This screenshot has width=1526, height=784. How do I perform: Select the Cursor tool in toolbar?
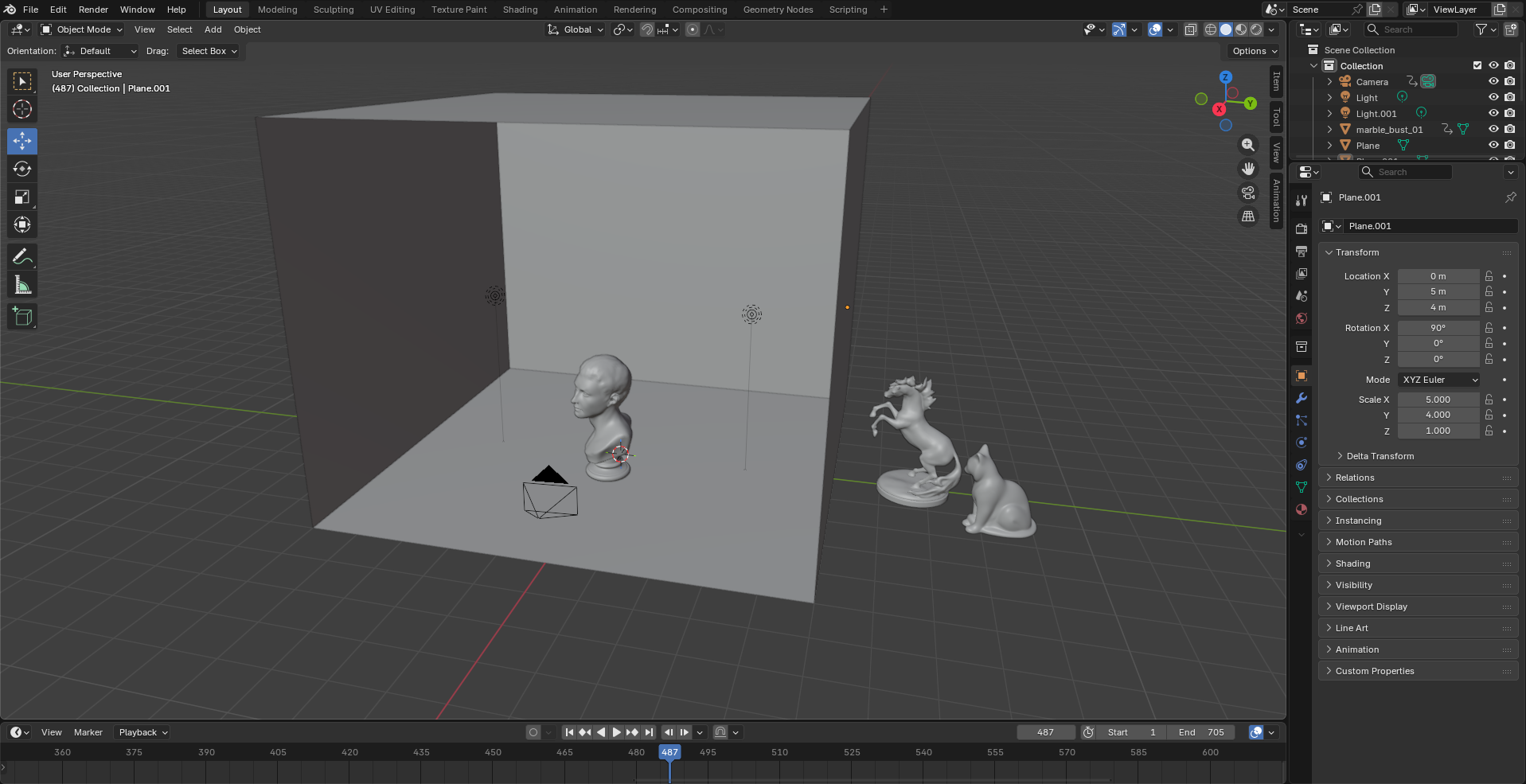pos(22,109)
